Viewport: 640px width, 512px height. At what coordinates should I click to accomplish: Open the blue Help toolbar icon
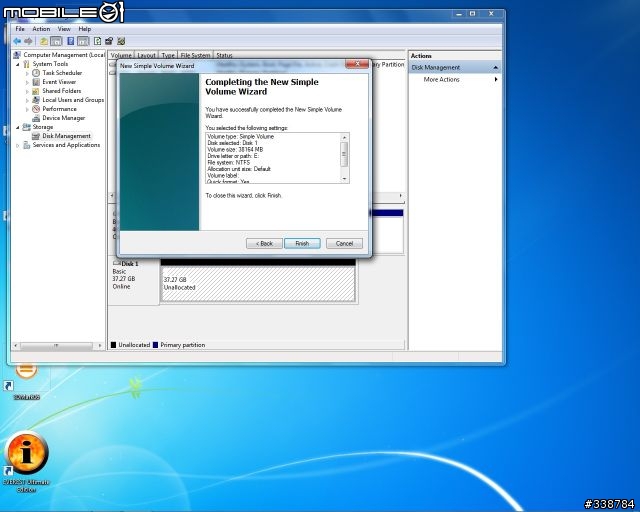[71, 41]
